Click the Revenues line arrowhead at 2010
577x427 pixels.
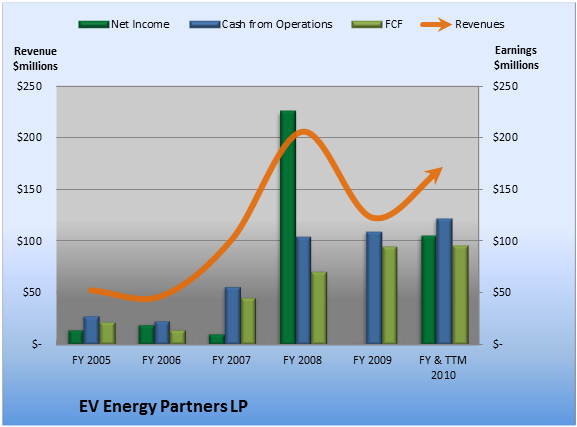[435, 174]
